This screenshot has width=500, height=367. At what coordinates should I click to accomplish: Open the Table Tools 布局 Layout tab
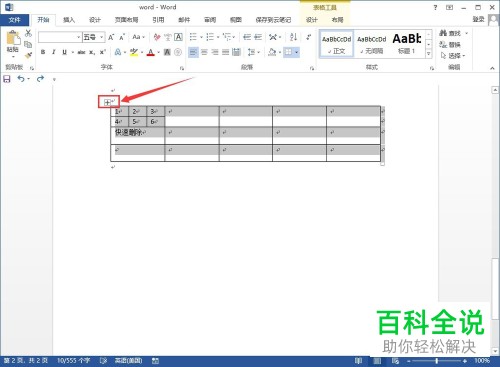337,20
